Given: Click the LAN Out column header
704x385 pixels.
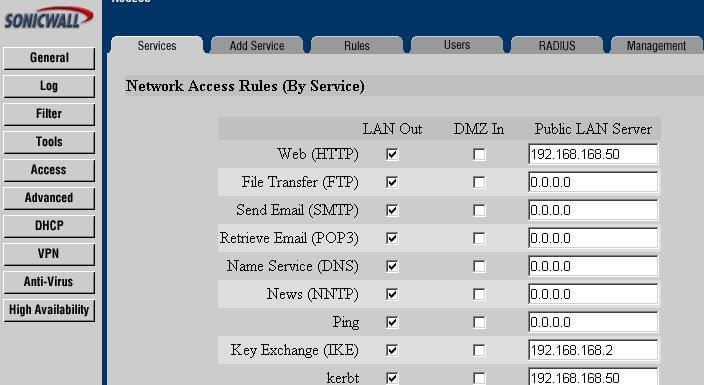Looking at the screenshot, I should click(392, 129).
